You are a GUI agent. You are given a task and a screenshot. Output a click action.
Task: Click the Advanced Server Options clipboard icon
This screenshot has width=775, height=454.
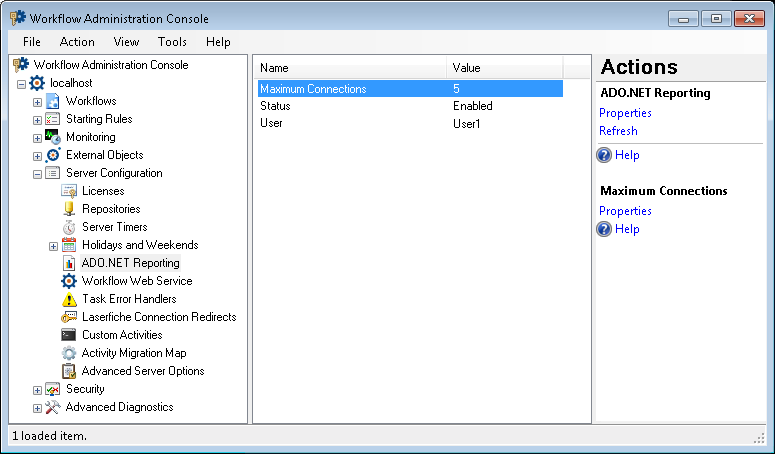click(x=69, y=371)
